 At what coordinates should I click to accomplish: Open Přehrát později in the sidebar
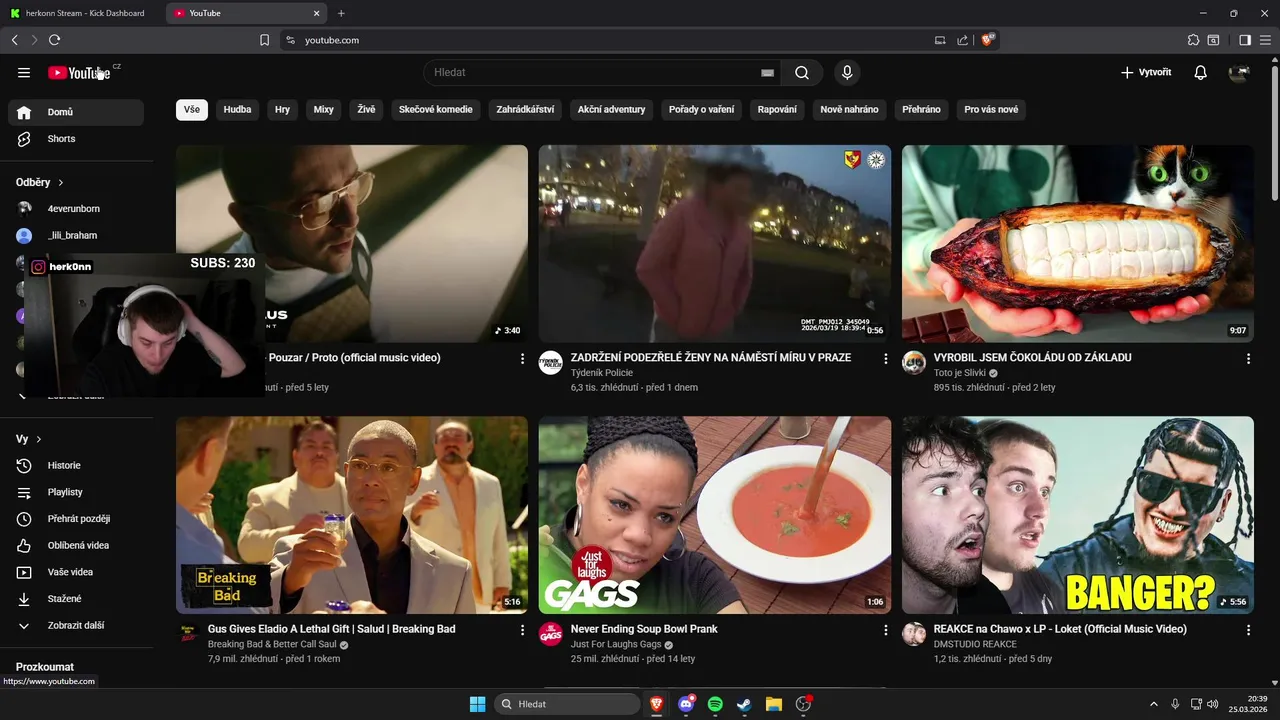(x=76, y=519)
